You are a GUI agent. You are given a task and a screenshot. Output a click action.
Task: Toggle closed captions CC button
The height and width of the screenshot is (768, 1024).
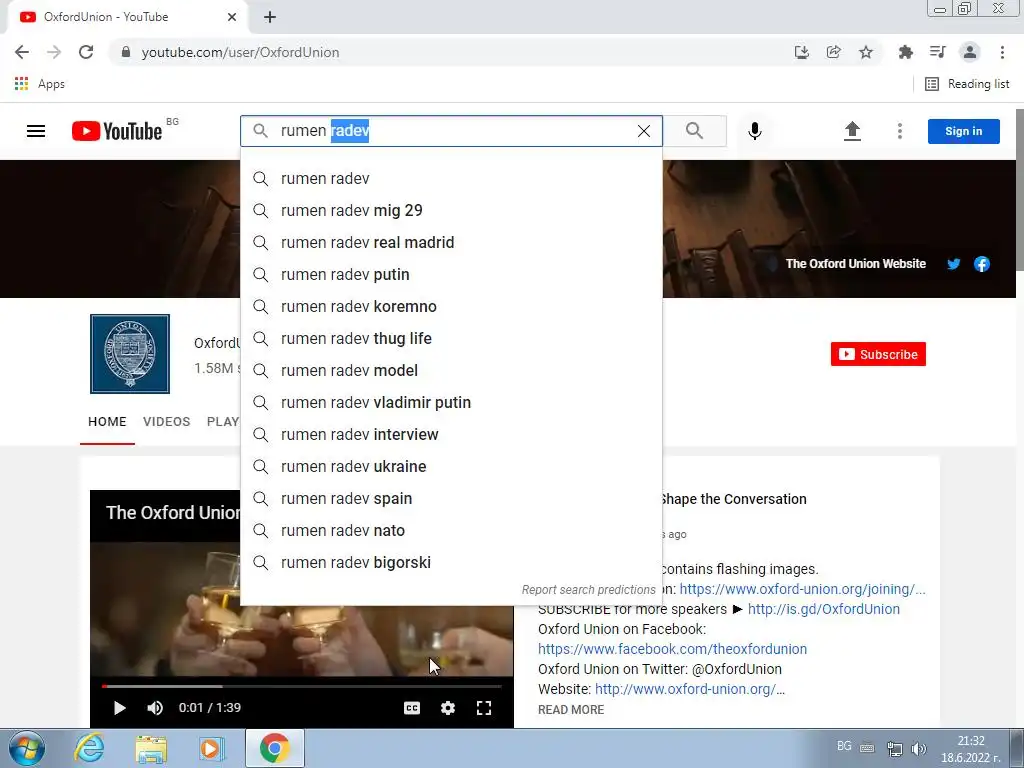pyautogui.click(x=412, y=708)
